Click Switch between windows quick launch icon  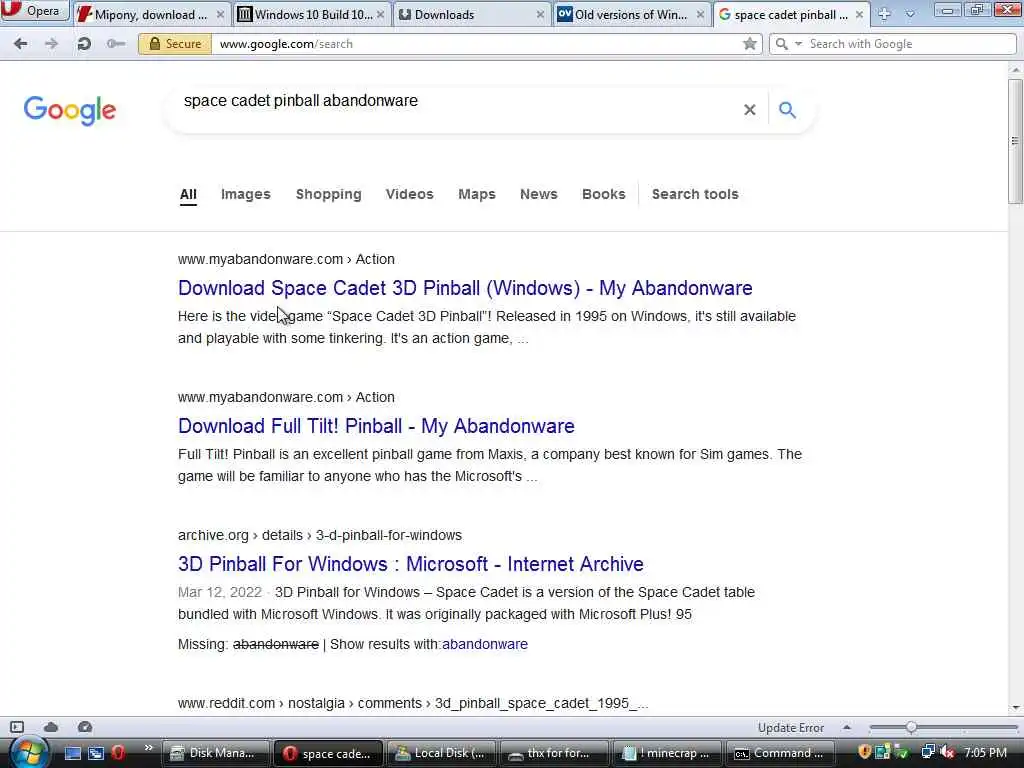96,753
